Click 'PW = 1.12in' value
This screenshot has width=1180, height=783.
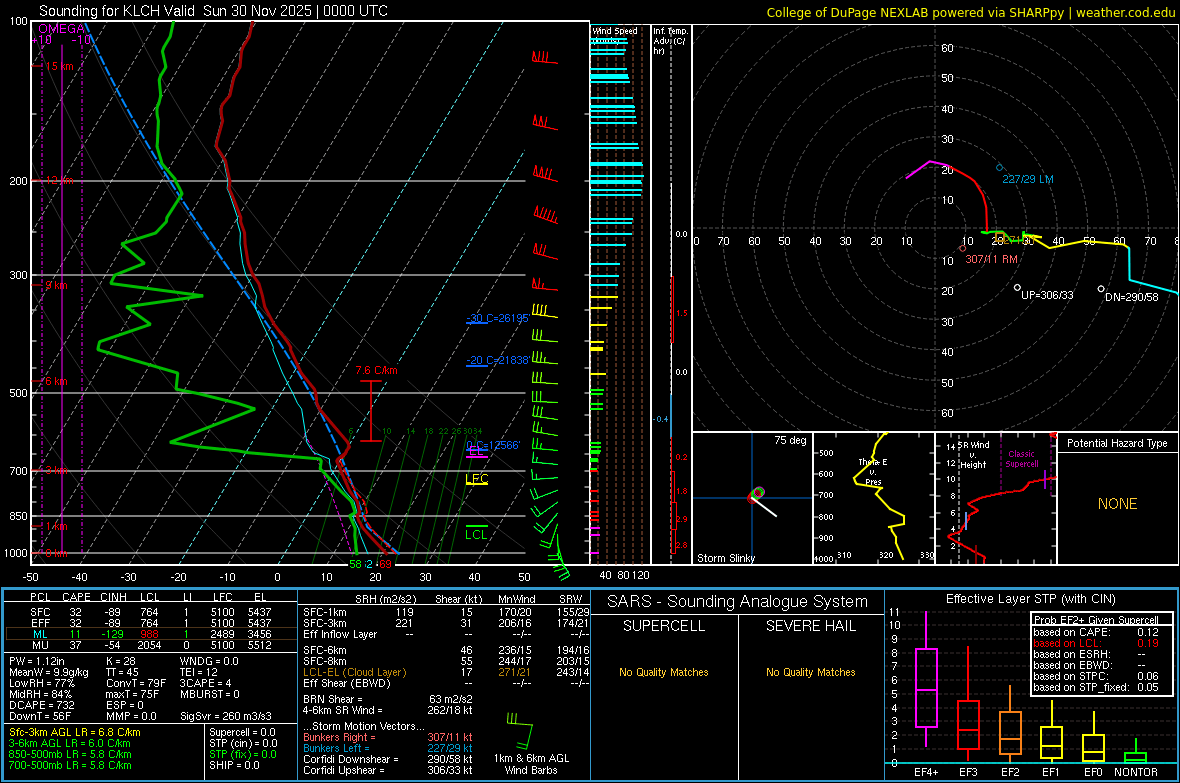click(x=37, y=661)
